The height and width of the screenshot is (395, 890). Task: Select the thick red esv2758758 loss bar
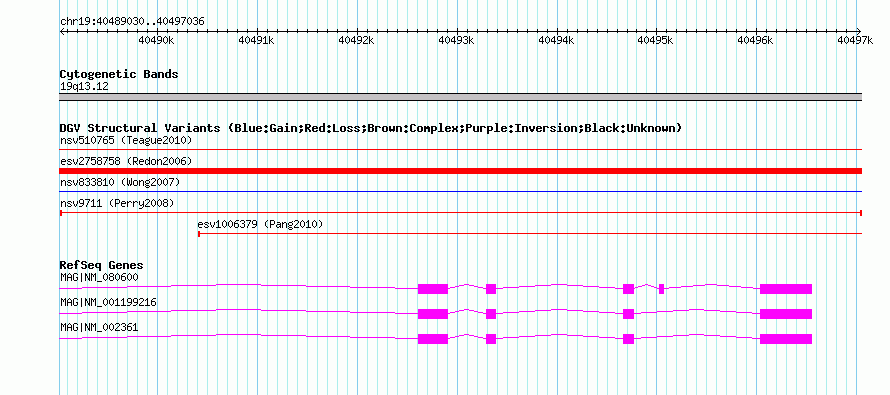[x=461, y=171]
